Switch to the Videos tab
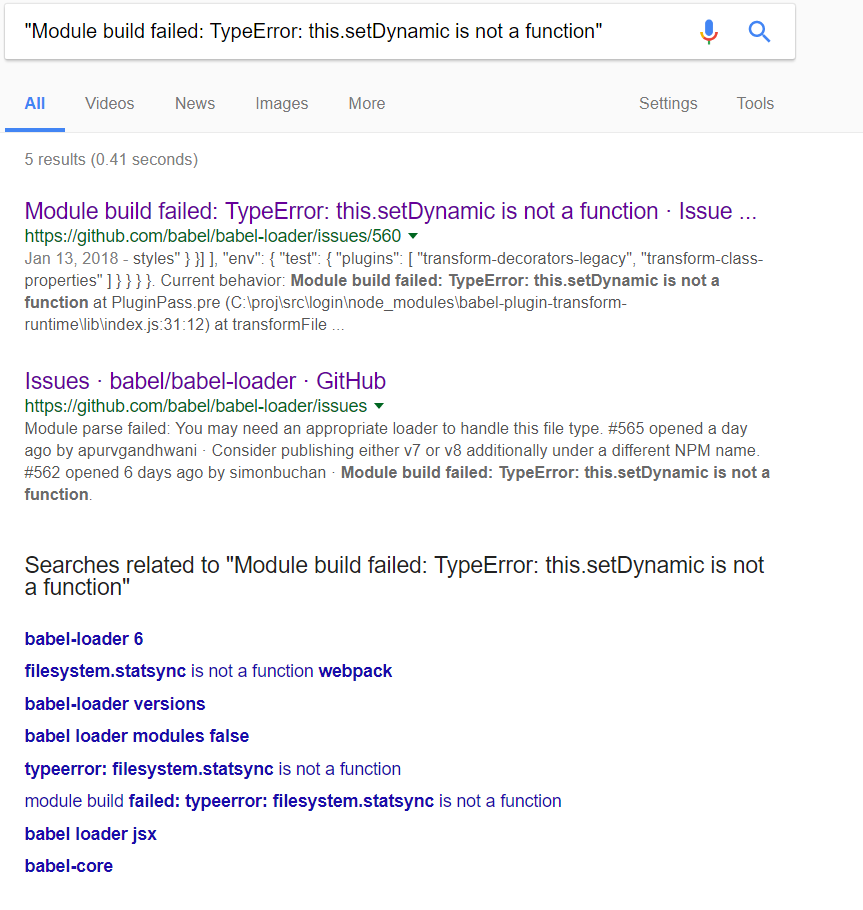Screen dimensions: 863x910 tap(110, 103)
